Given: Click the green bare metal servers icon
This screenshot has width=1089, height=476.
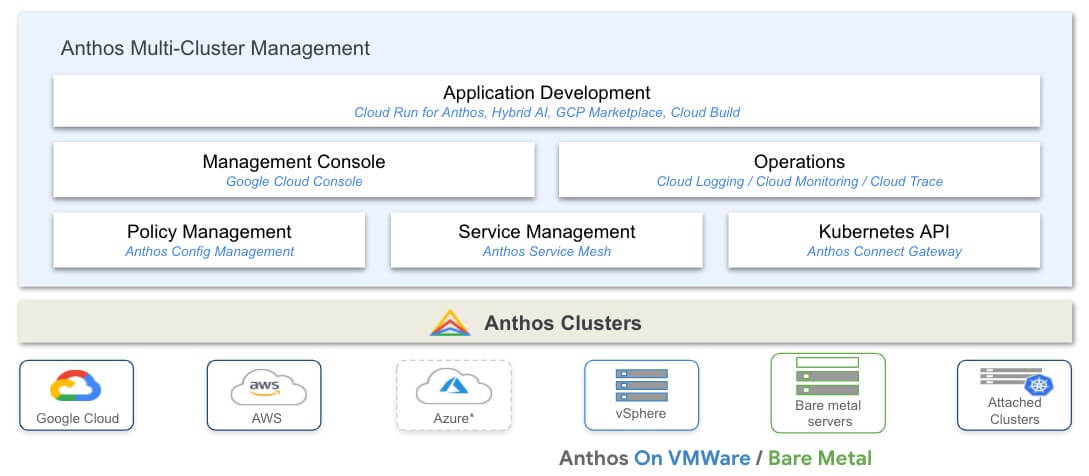Looking at the screenshot, I should pos(827,376).
